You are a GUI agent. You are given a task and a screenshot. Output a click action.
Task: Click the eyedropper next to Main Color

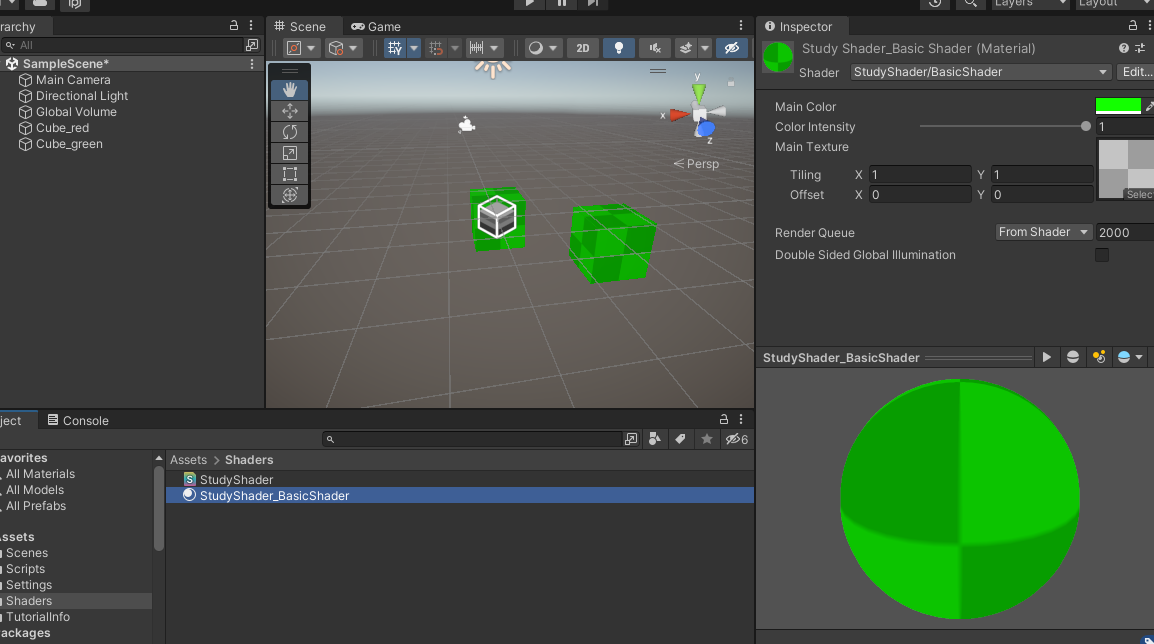pos(1149,106)
